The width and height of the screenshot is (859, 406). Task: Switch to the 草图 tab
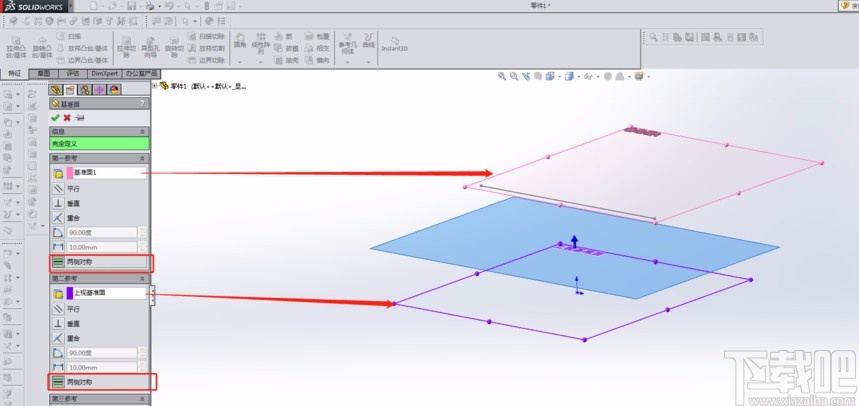(x=44, y=73)
